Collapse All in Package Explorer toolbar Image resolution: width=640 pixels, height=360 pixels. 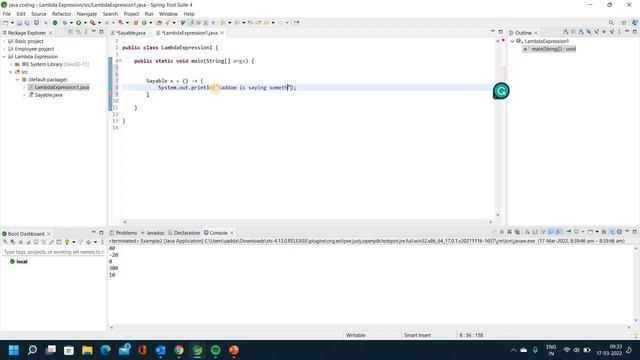click(71, 32)
